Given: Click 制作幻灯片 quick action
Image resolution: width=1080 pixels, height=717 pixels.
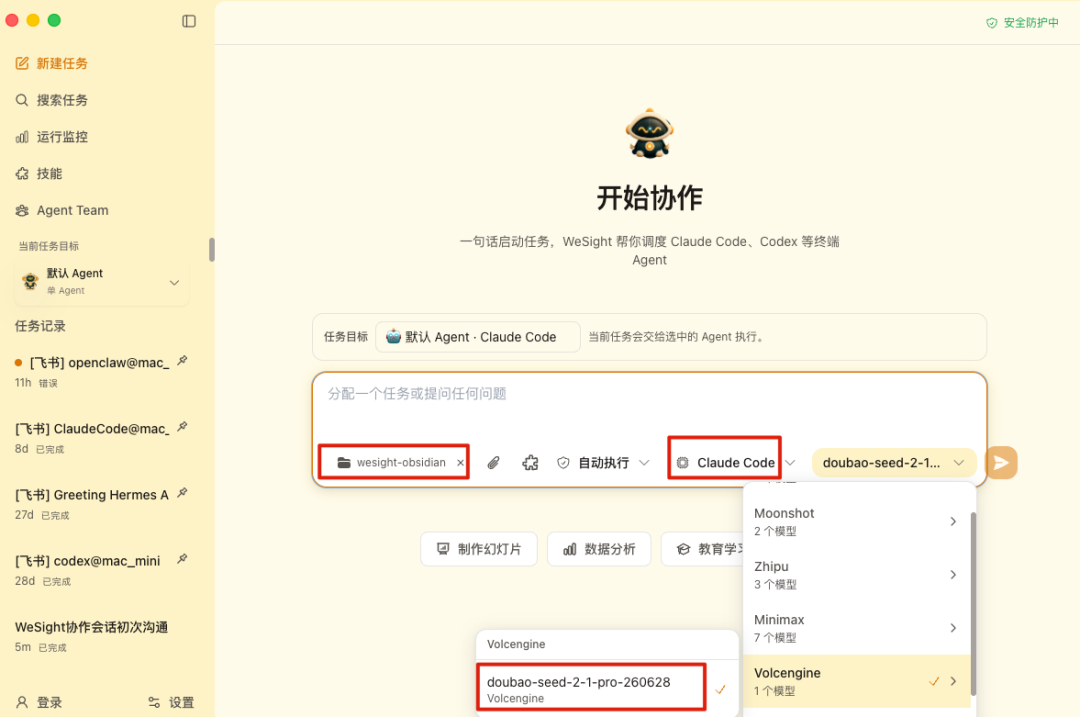Looking at the screenshot, I should coord(479,549).
